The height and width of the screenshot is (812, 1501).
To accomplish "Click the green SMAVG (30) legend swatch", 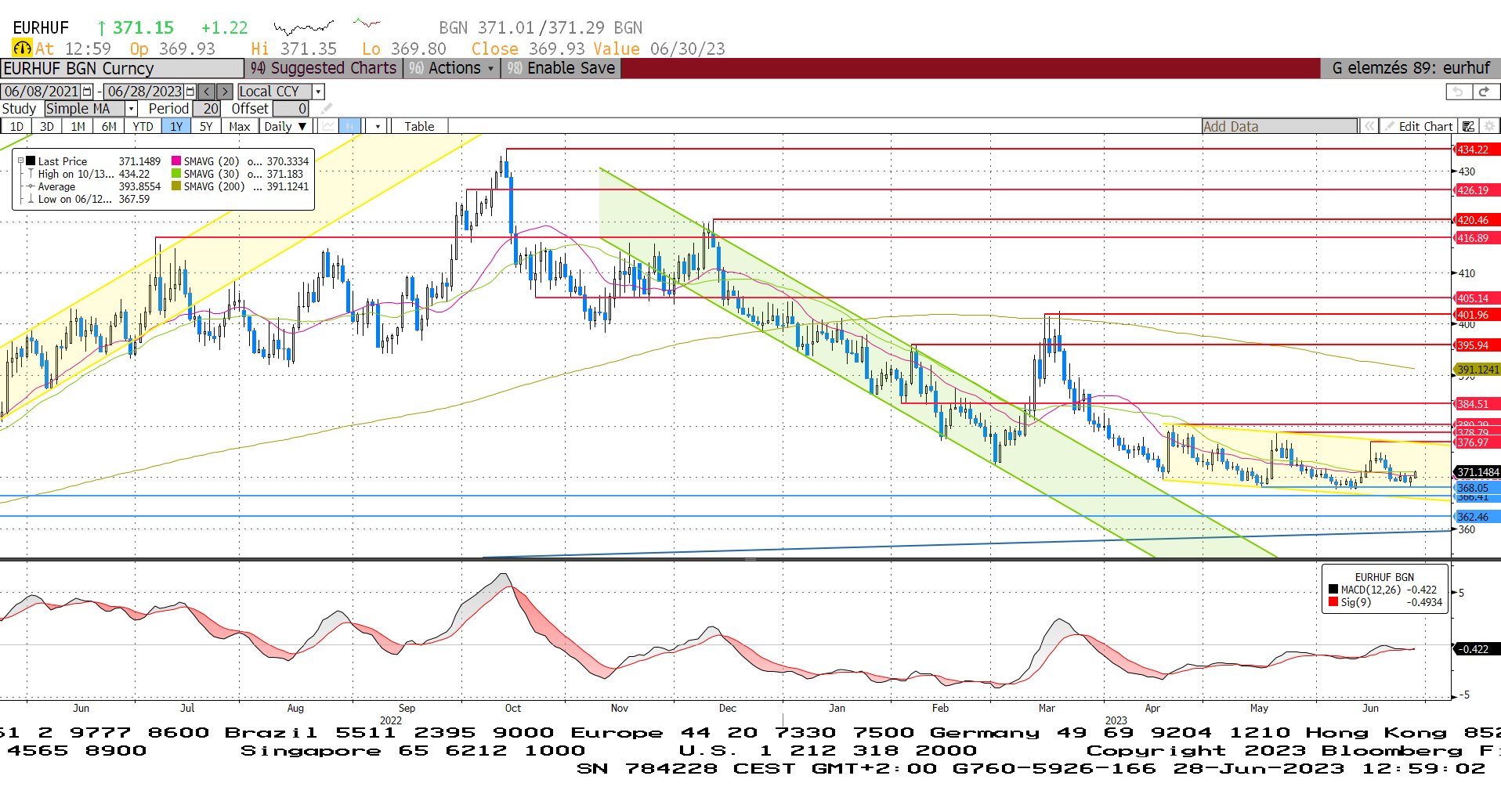I will (x=176, y=174).
